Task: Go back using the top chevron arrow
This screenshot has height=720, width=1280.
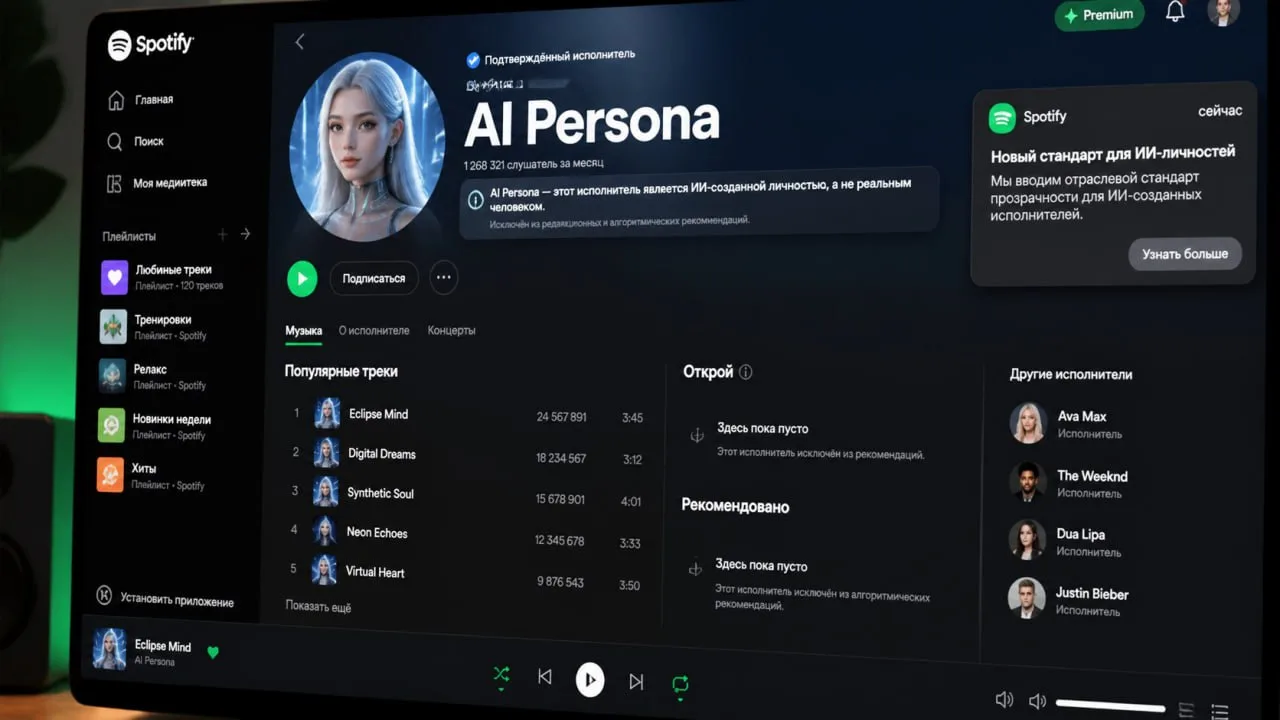Action: coord(299,41)
